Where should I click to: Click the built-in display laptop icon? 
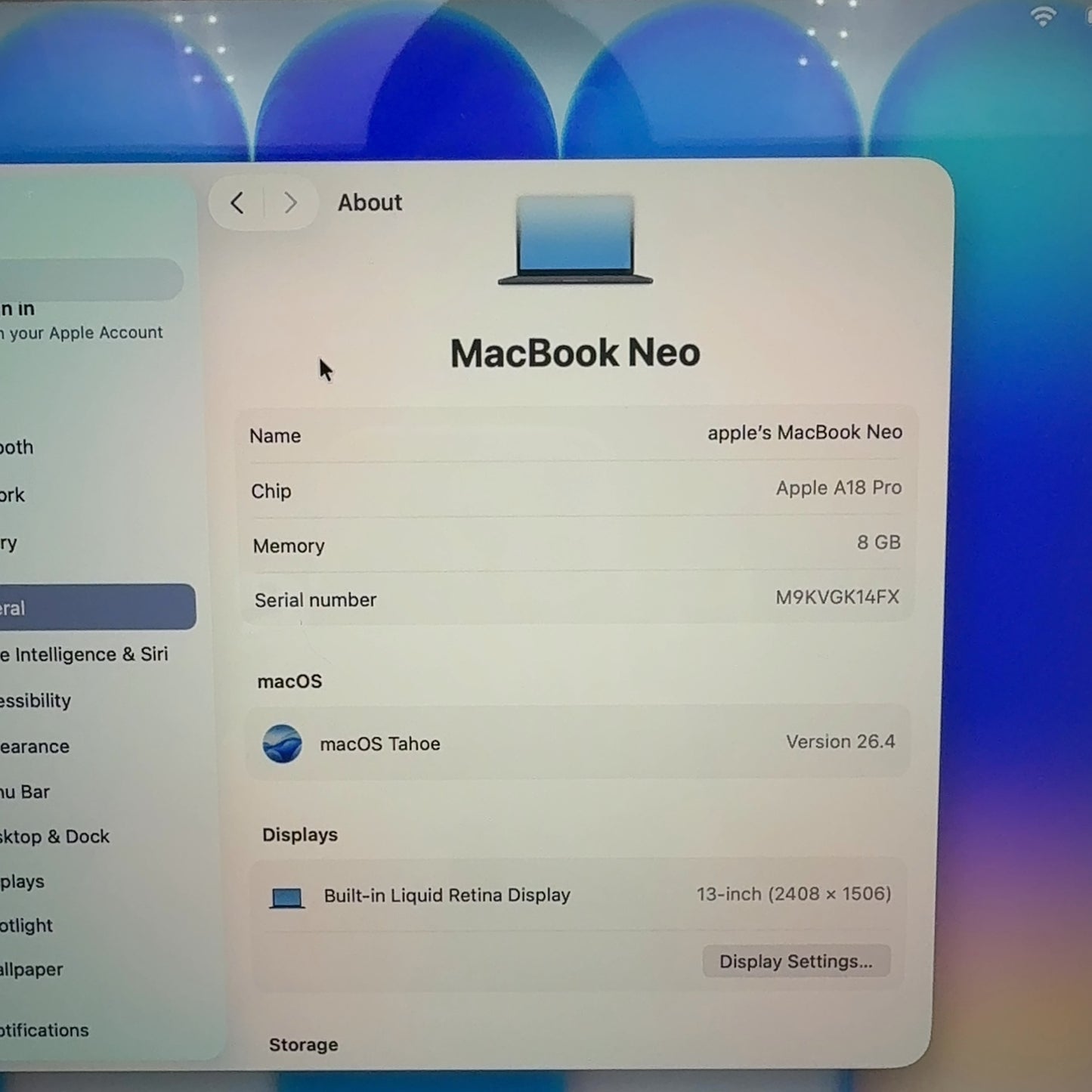point(287,898)
